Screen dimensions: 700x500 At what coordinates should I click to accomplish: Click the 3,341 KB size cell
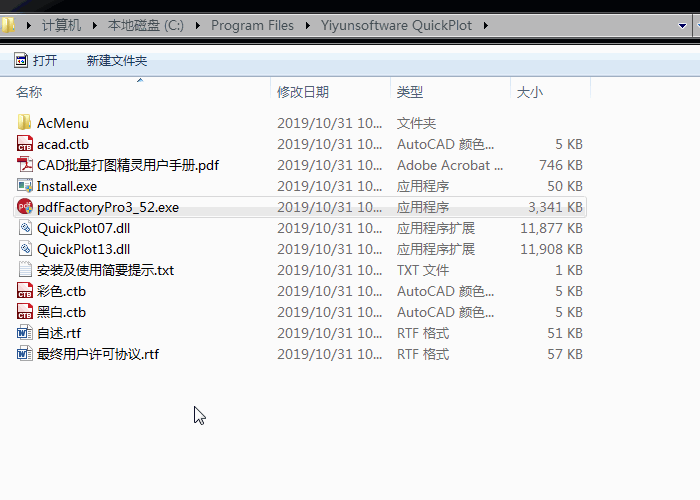[x=555, y=207]
